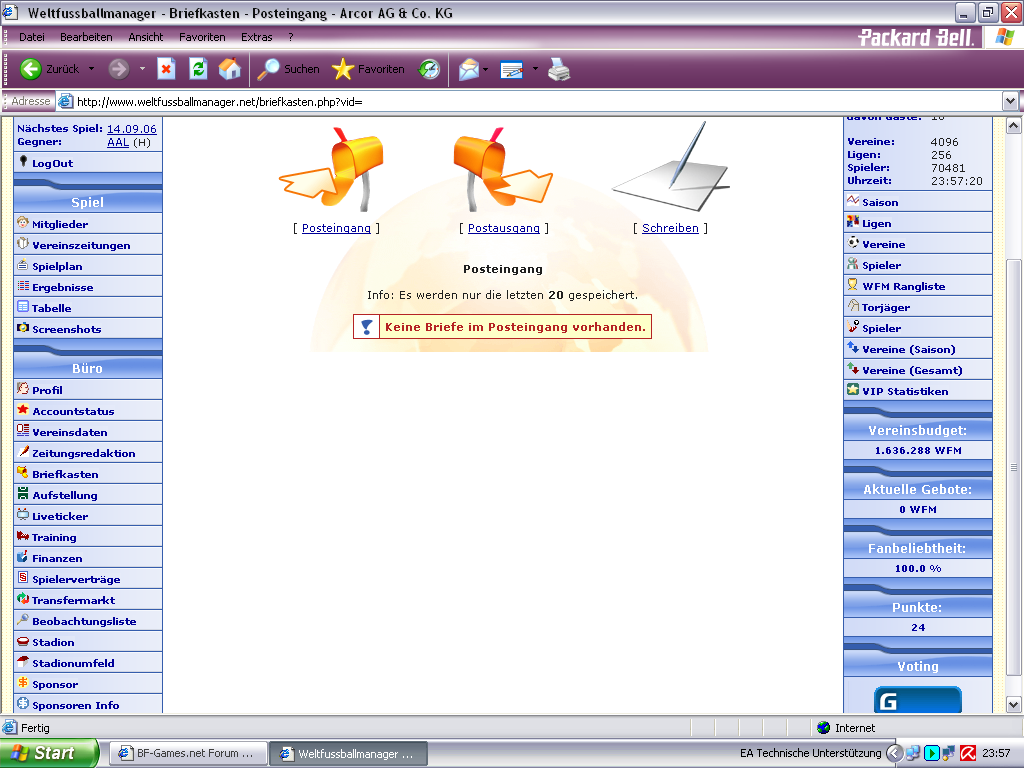
Task: Click the Windows Start button
Action: 49,753
